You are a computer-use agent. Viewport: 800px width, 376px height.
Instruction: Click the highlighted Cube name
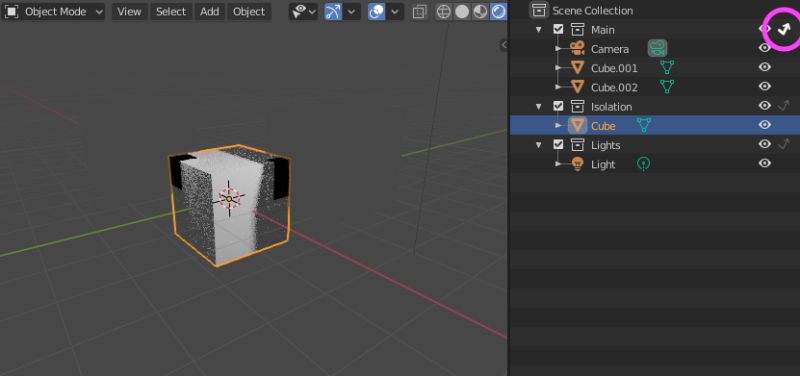coord(603,126)
